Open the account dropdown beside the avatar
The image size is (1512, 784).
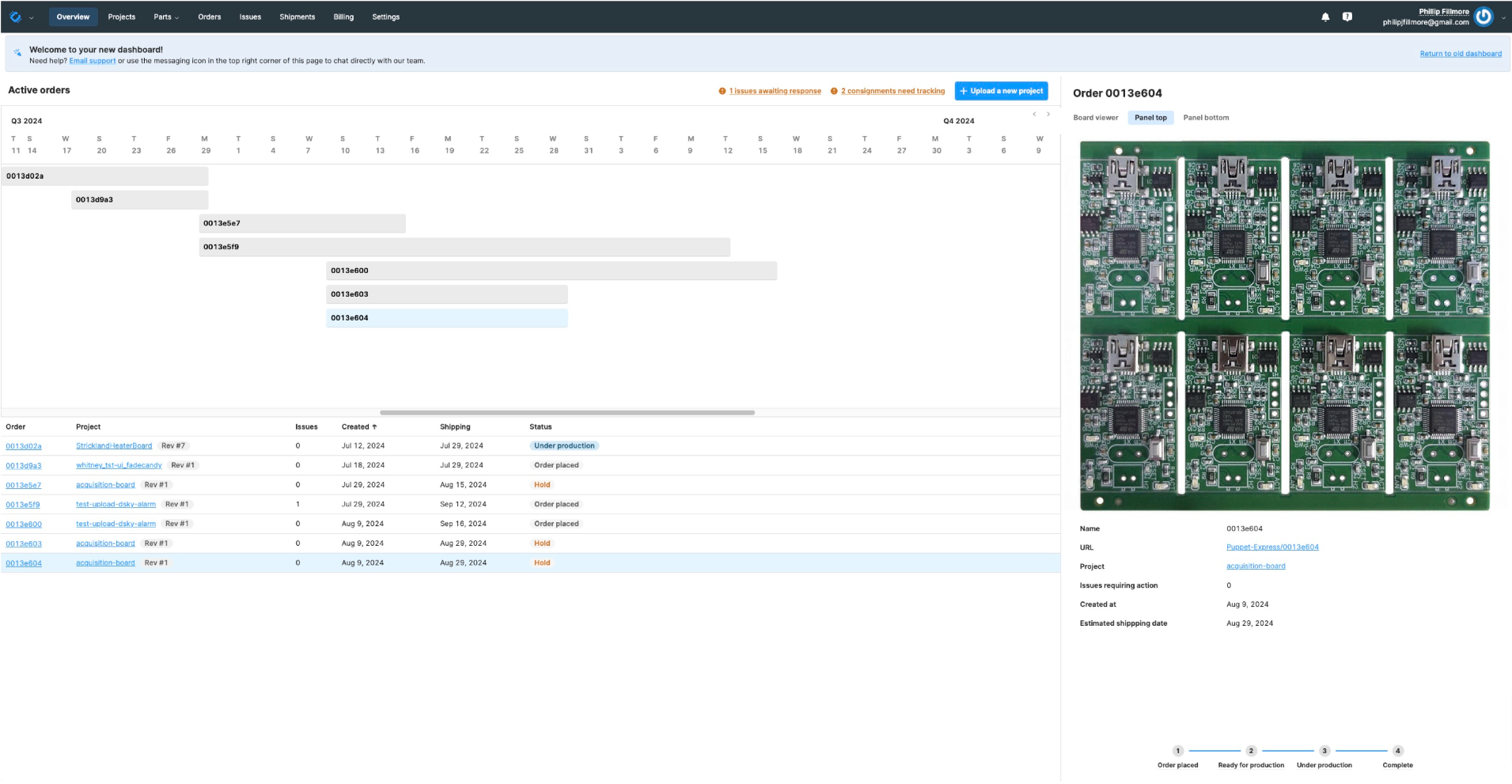tap(1503, 17)
